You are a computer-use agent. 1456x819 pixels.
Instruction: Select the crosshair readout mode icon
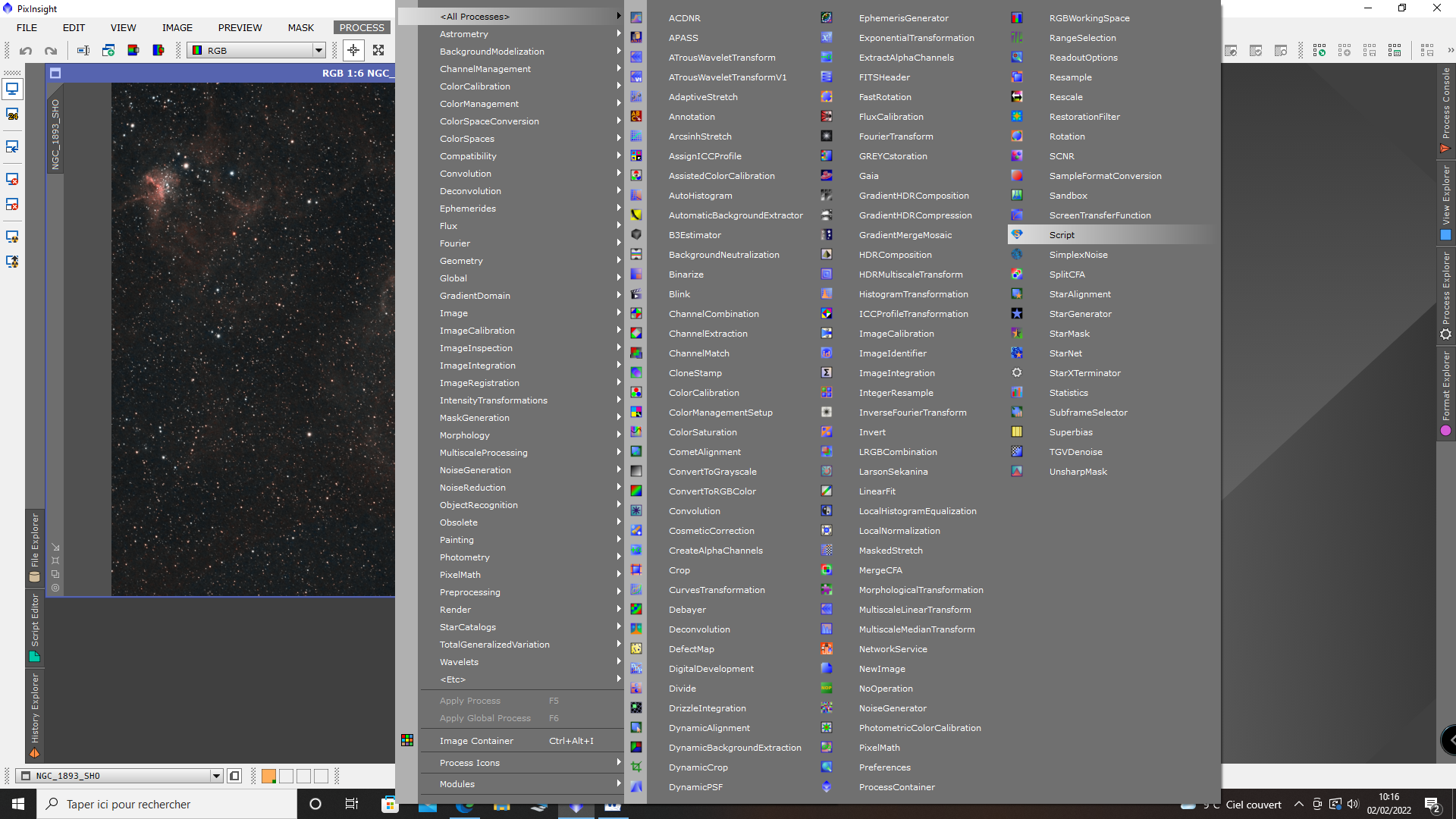pos(353,51)
